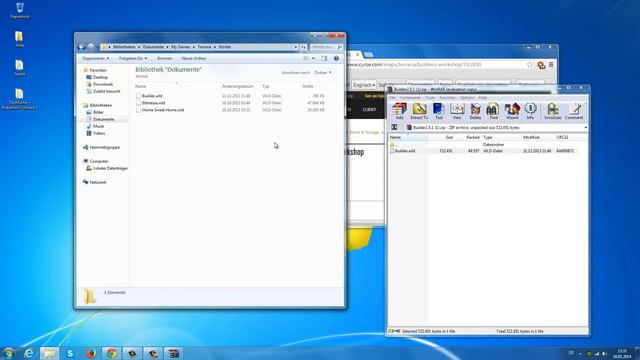
Task: Open Anordnen nach Ordner dropdown
Action: point(322,73)
